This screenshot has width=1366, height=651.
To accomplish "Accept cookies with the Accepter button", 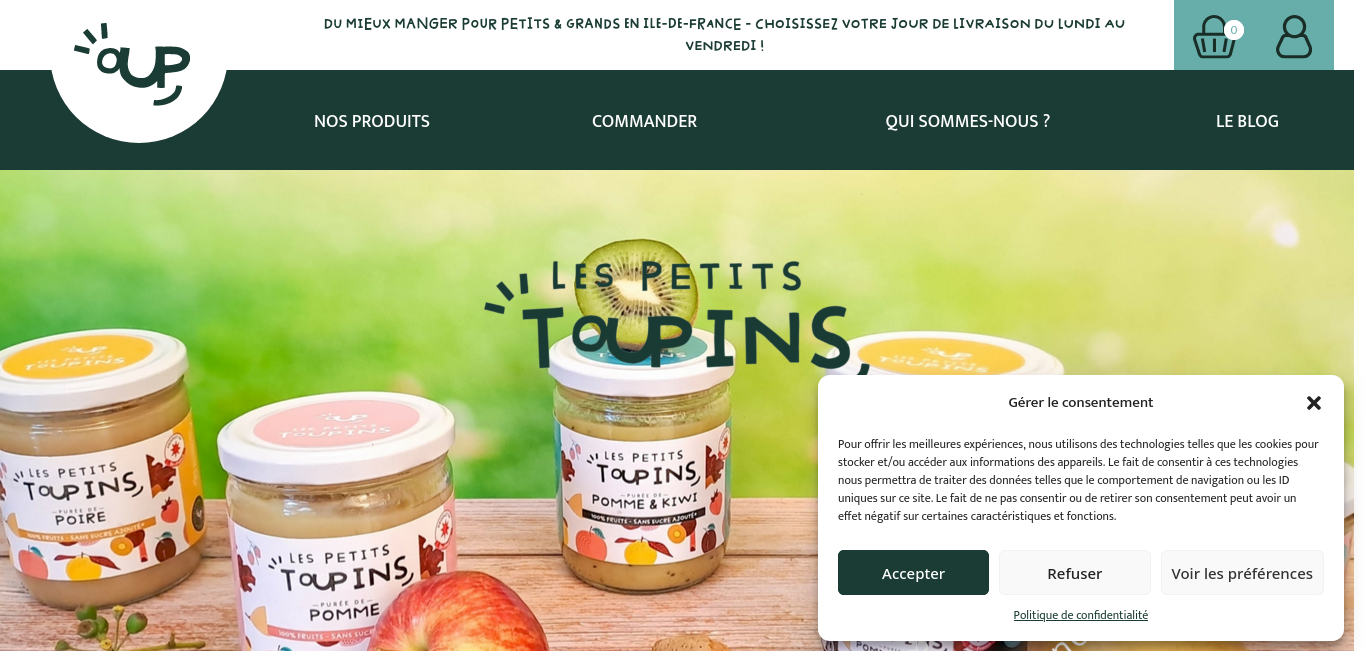I will [x=913, y=573].
